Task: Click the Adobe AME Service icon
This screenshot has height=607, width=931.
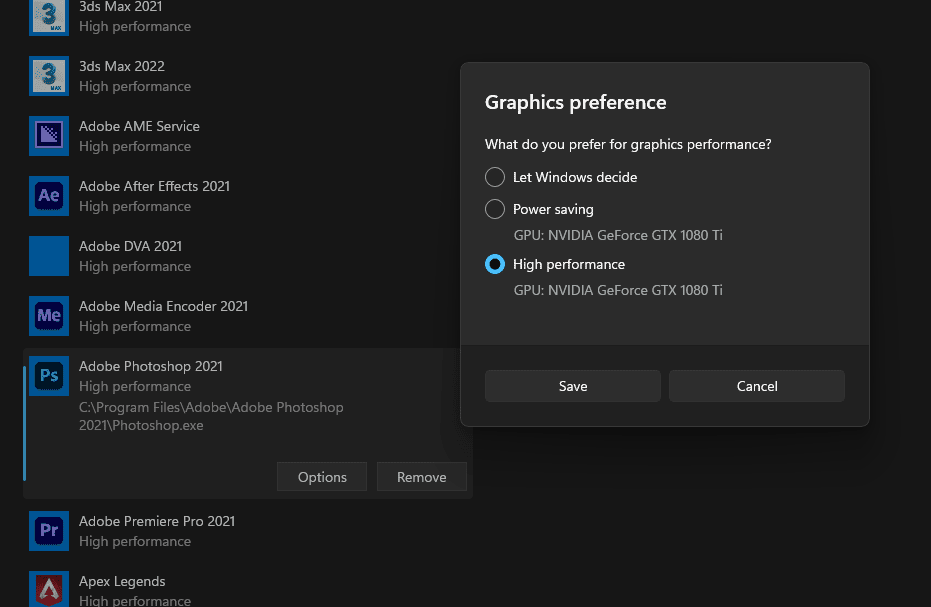Action: [x=49, y=136]
